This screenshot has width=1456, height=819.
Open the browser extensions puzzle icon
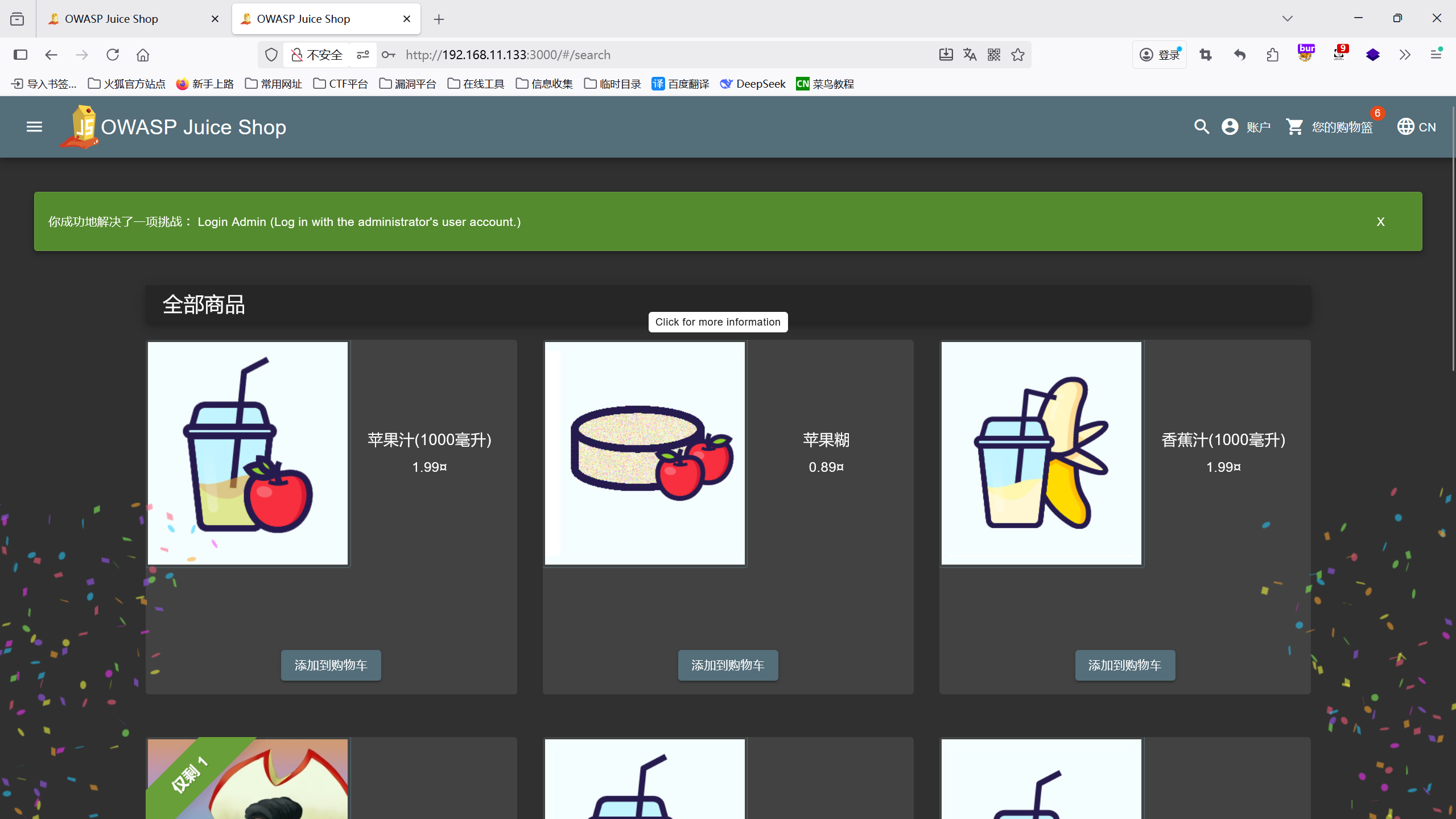click(1272, 55)
